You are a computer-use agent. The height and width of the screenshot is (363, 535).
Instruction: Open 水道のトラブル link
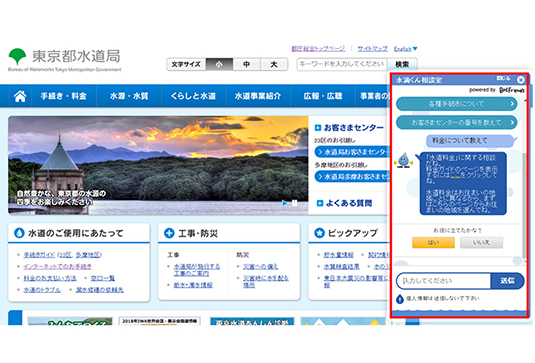click(42, 290)
